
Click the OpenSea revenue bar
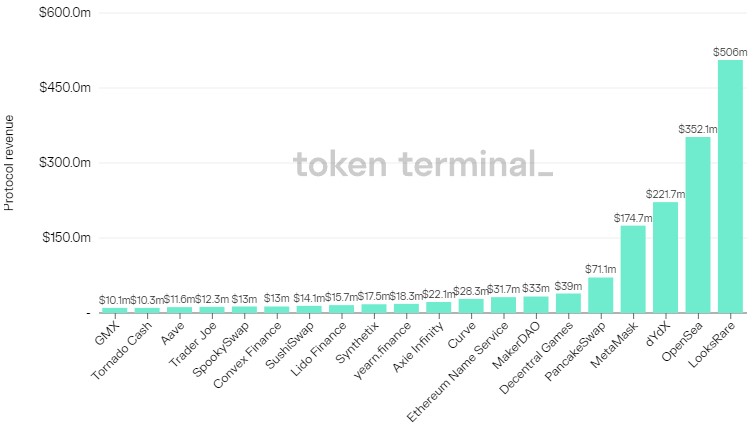coord(697,224)
